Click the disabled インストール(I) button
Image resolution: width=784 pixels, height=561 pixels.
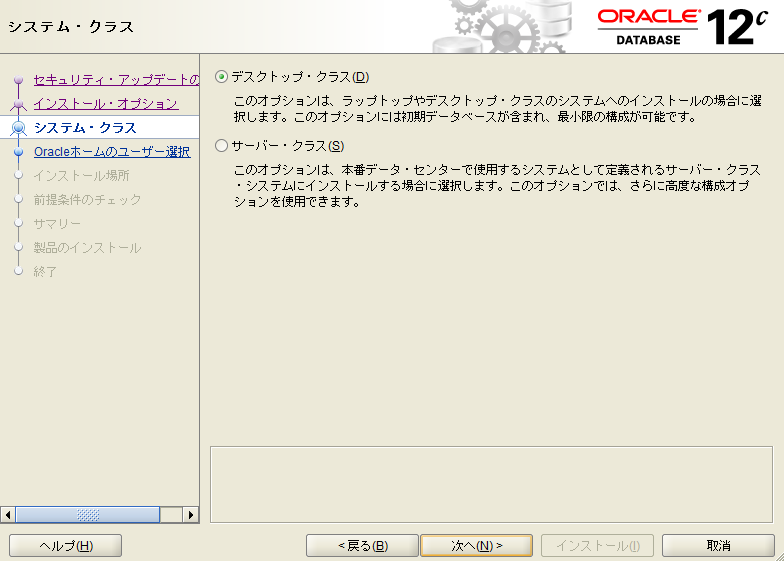click(598, 546)
